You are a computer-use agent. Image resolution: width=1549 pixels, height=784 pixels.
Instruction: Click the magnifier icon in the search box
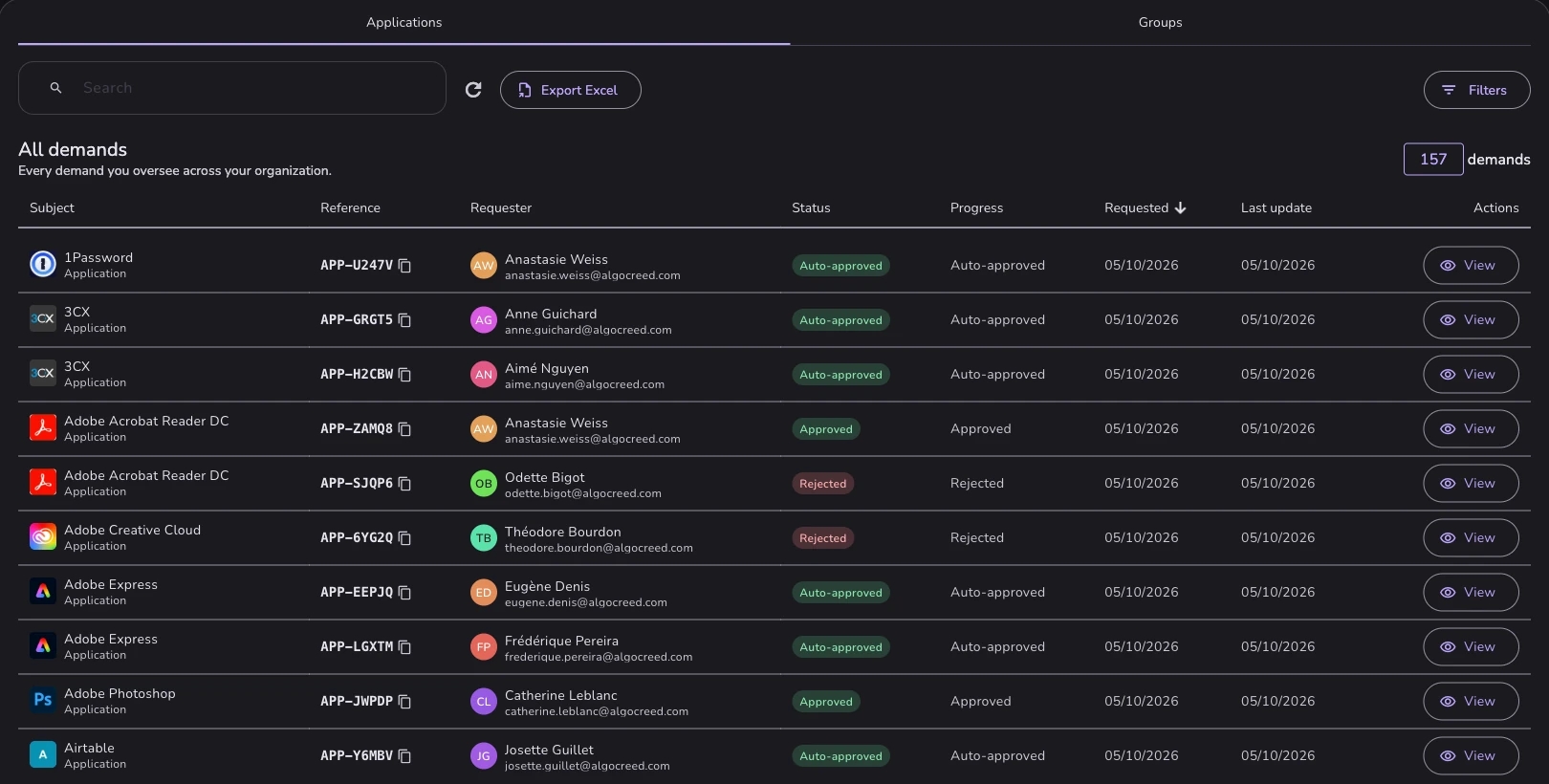tap(55, 88)
